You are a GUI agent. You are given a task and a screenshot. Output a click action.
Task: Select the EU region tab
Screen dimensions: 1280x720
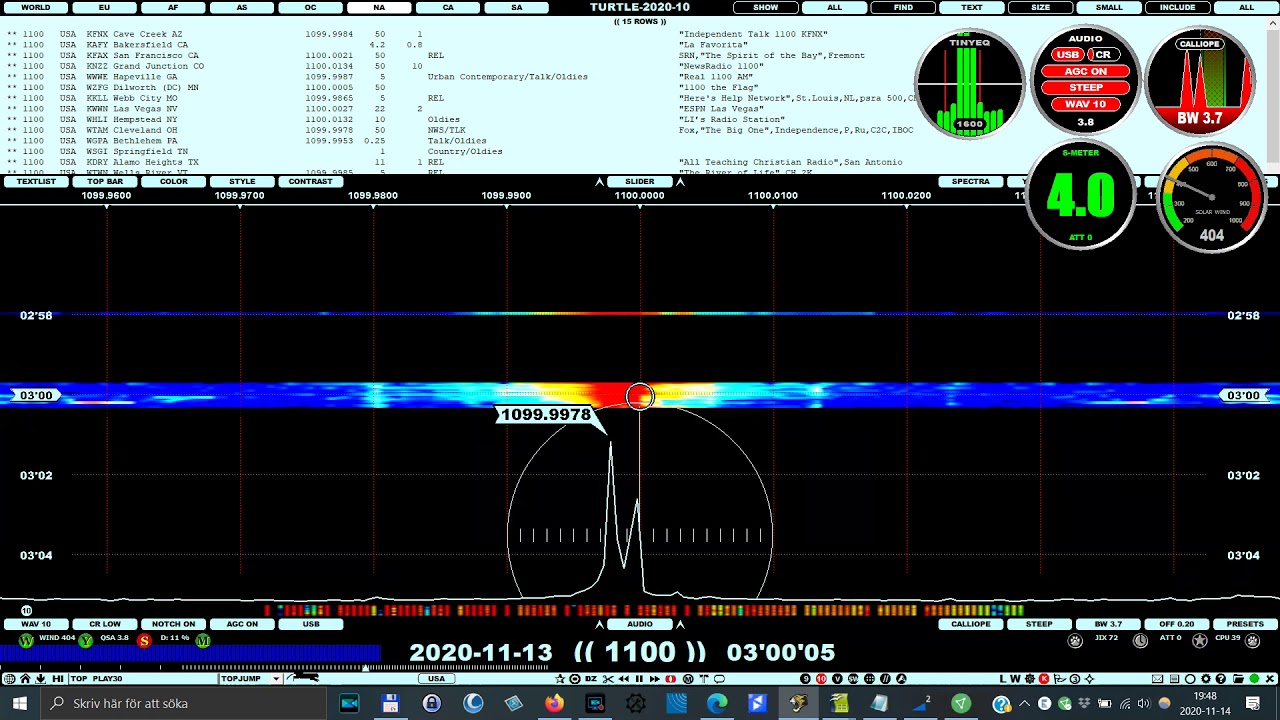pyautogui.click(x=104, y=7)
